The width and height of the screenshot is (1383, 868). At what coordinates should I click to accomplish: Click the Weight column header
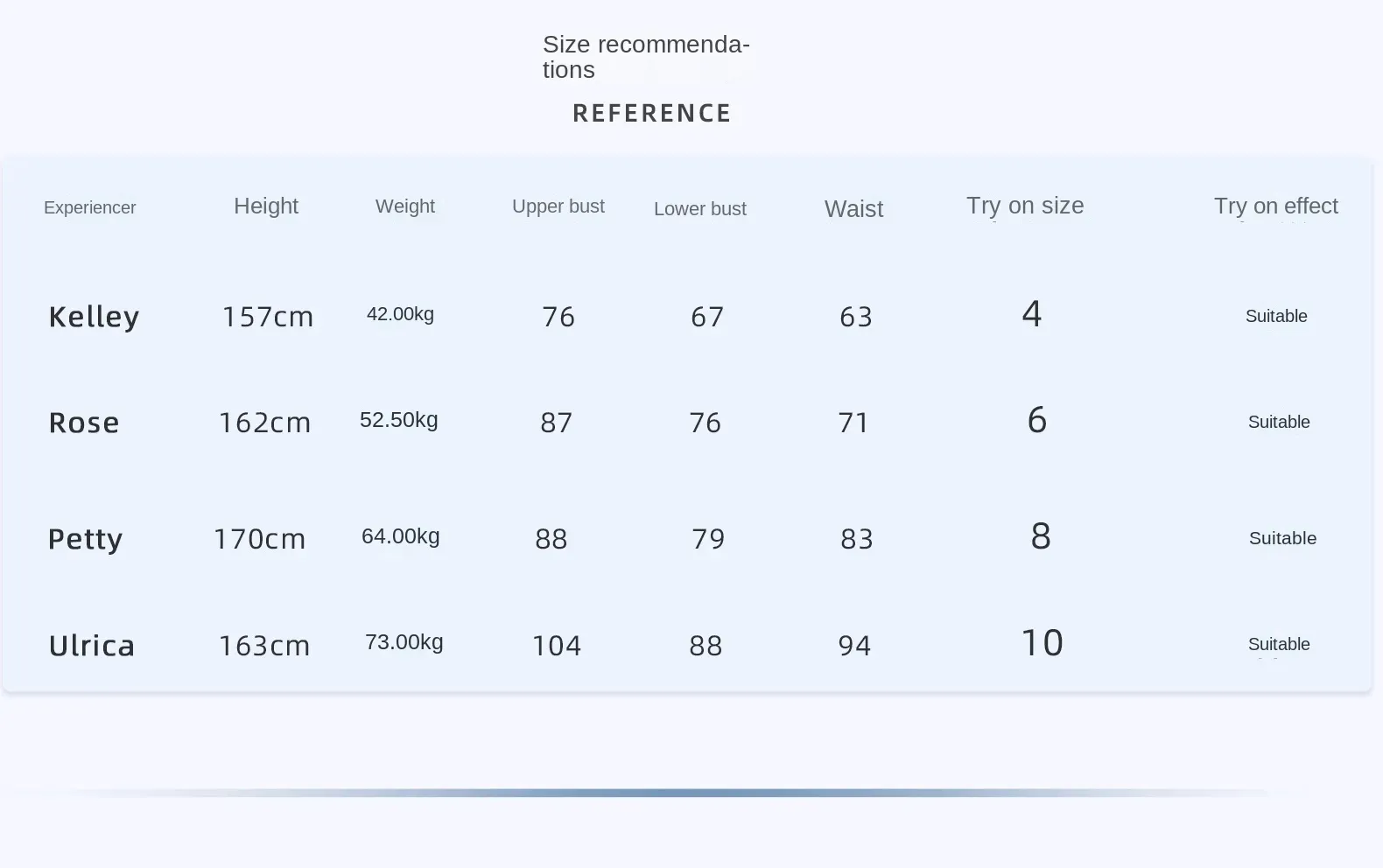click(x=405, y=206)
